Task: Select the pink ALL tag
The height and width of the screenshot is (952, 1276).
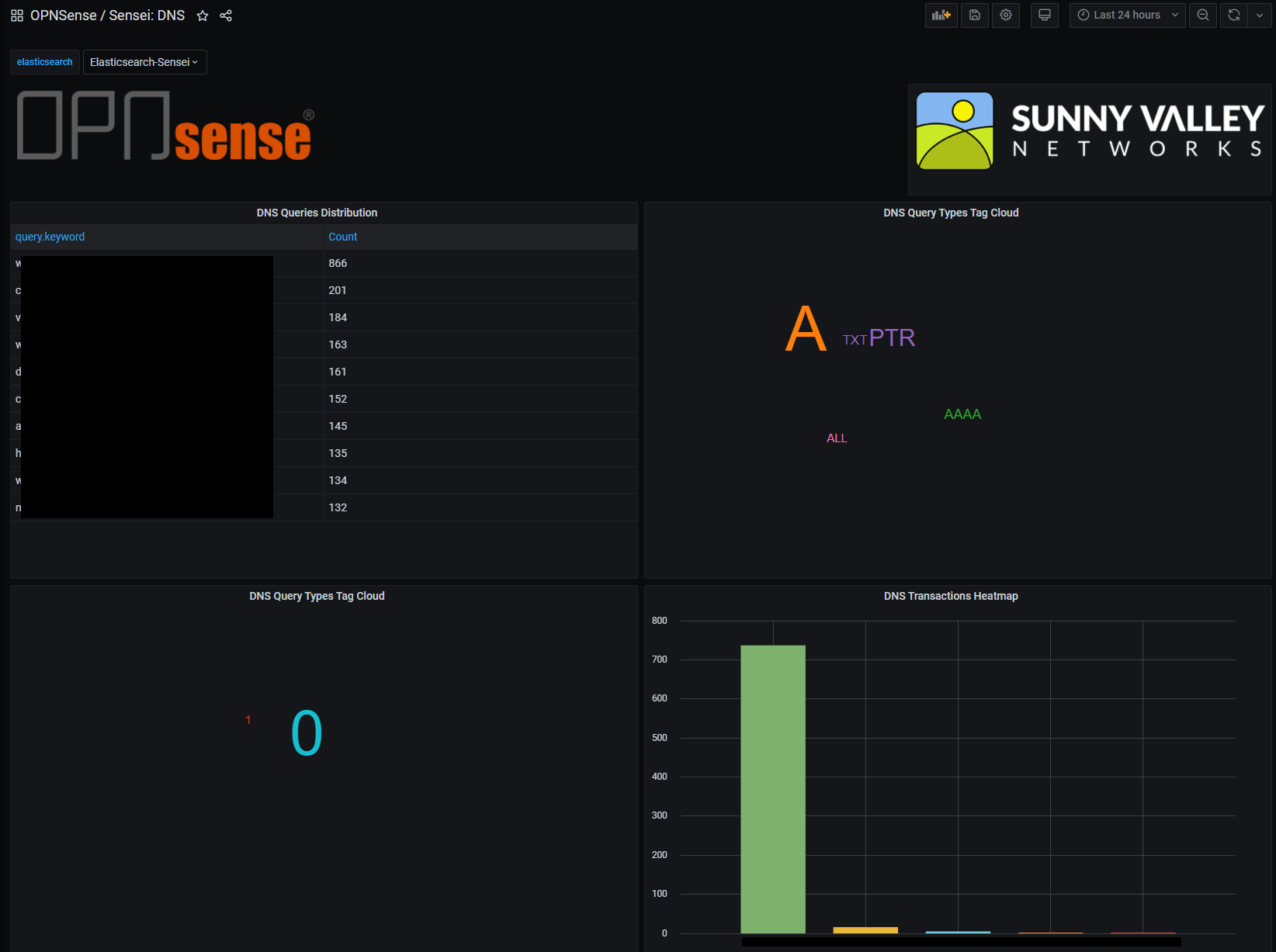Action: pos(837,438)
